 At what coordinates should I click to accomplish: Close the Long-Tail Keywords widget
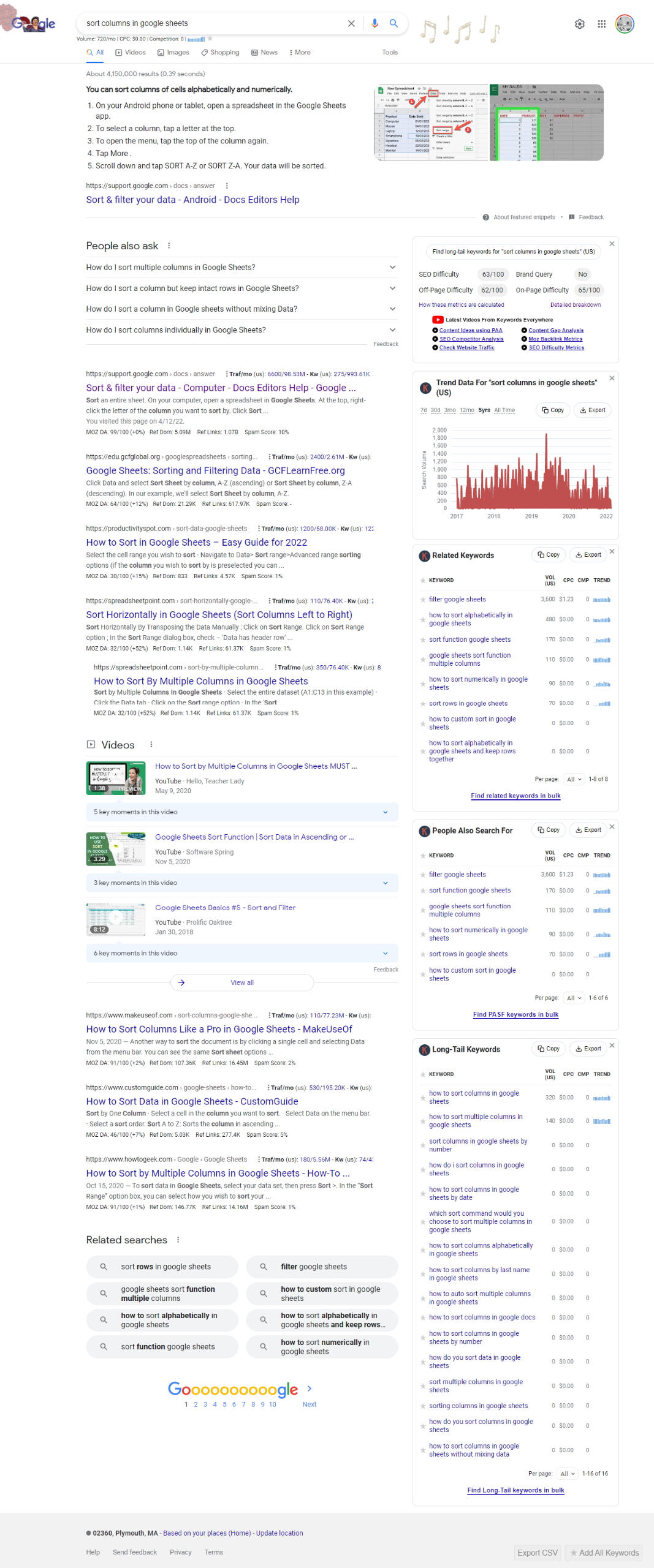tap(612, 1046)
